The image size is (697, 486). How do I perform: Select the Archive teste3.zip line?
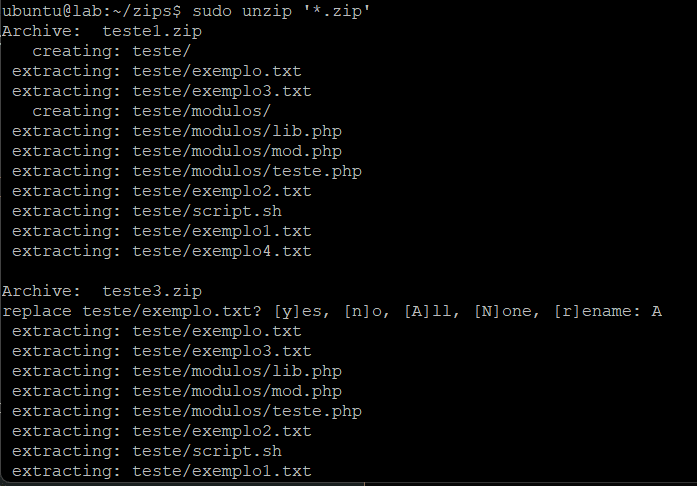point(102,291)
